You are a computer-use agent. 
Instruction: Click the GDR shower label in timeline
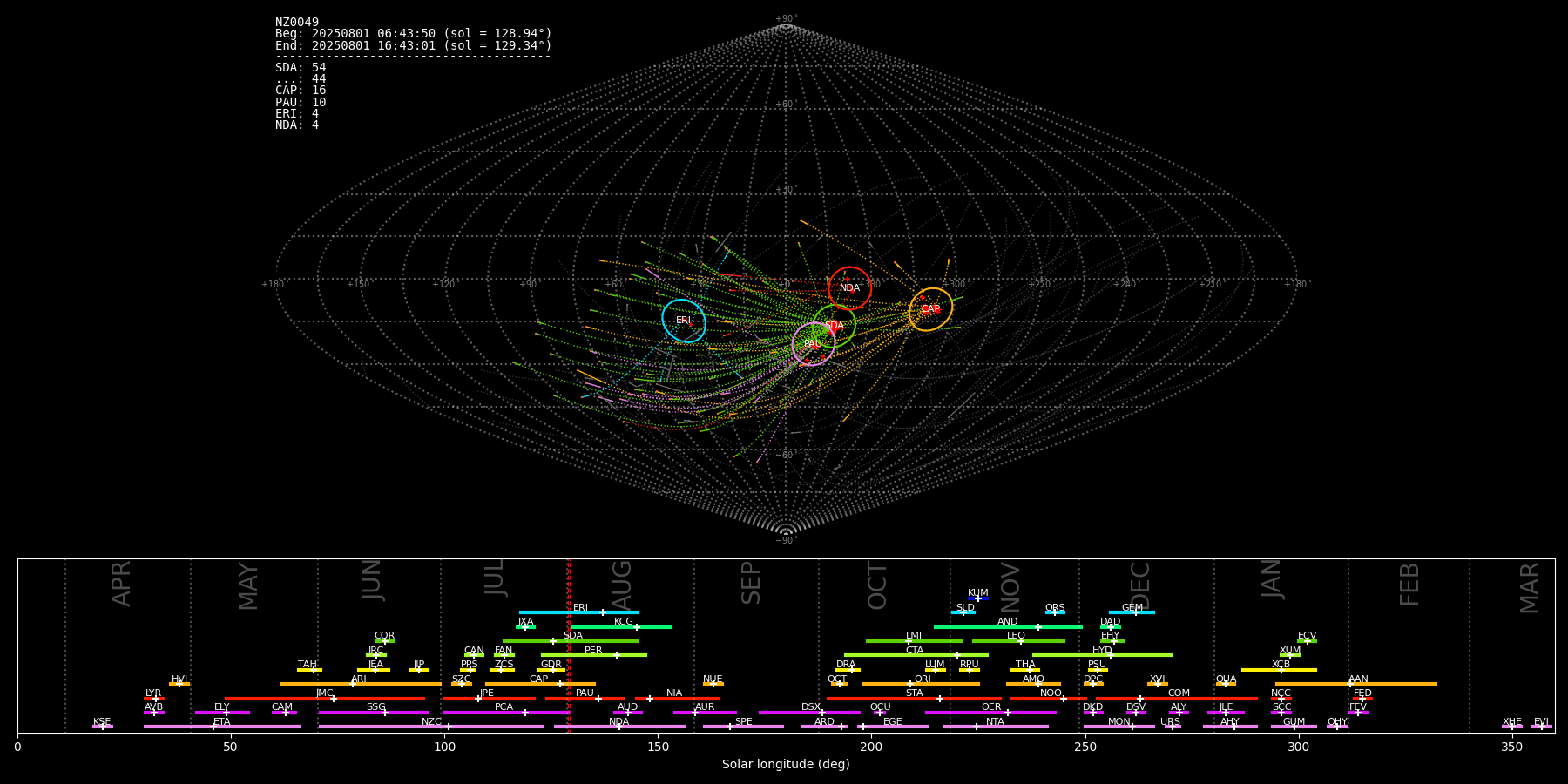coord(551,665)
